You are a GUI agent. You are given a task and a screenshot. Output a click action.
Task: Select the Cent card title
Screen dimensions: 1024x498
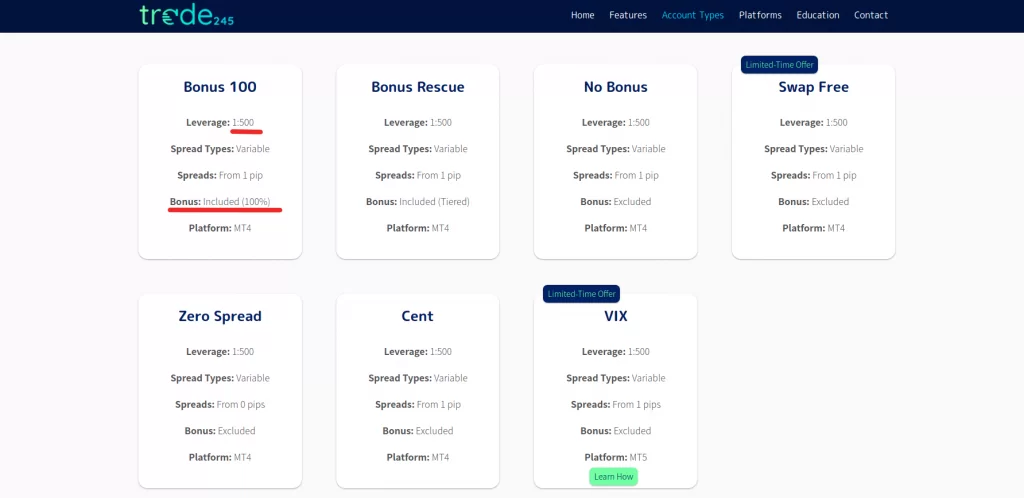click(x=418, y=316)
